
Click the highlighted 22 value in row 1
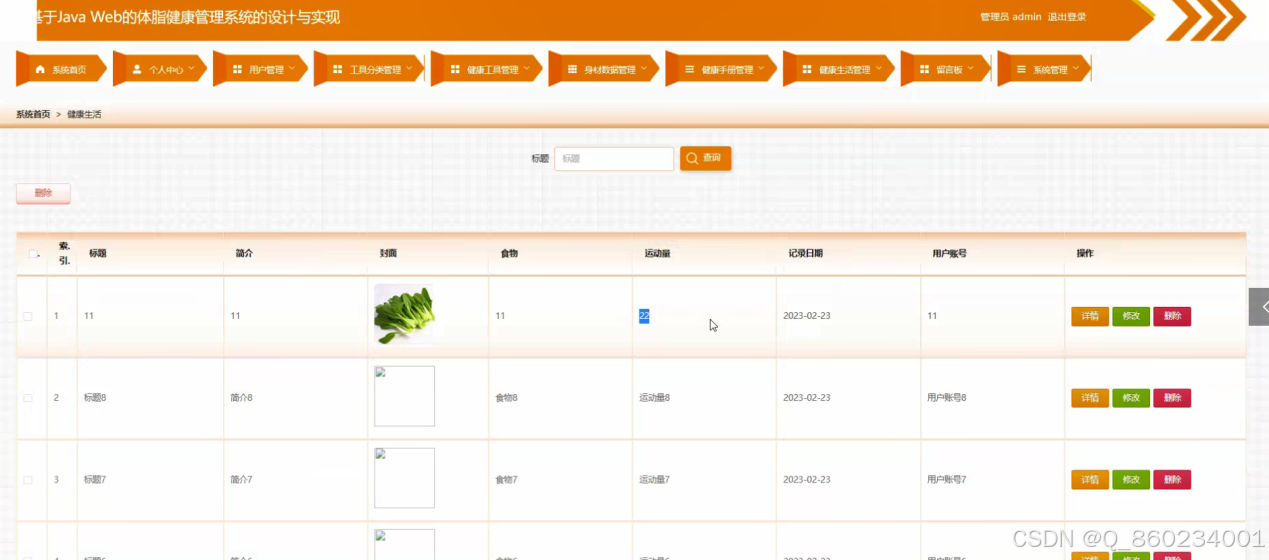pyautogui.click(x=644, y=316)
